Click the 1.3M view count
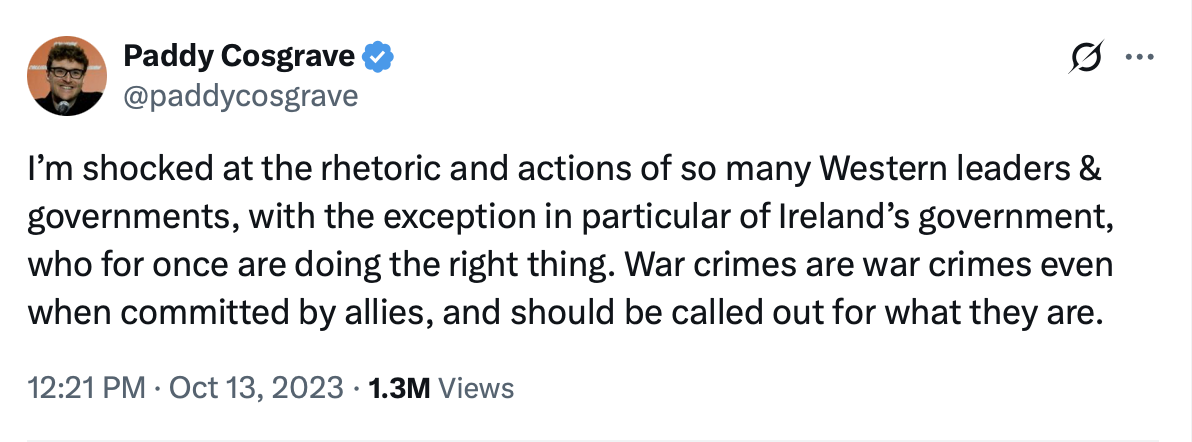This screenshot has height=442, width=1192. pos(399,388)
